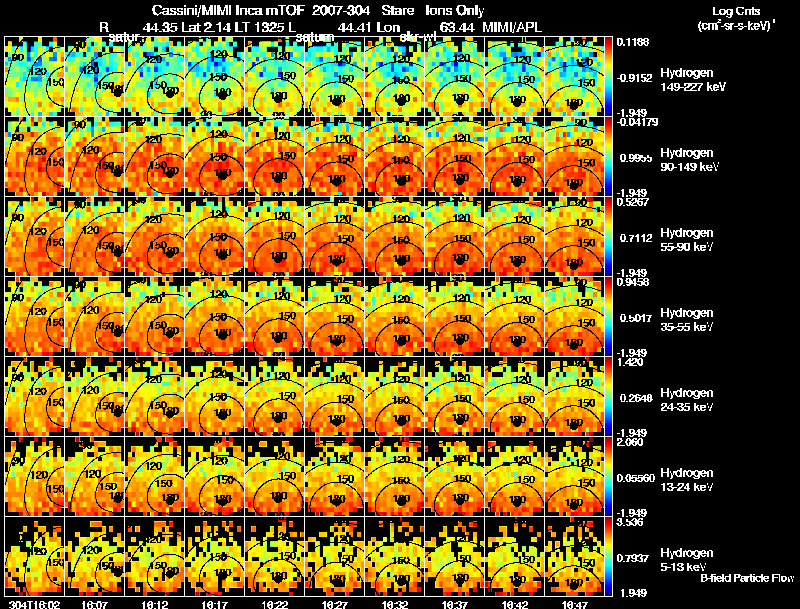
Task: Click the '3.536' scale maximum value
Action: (630, 522)
